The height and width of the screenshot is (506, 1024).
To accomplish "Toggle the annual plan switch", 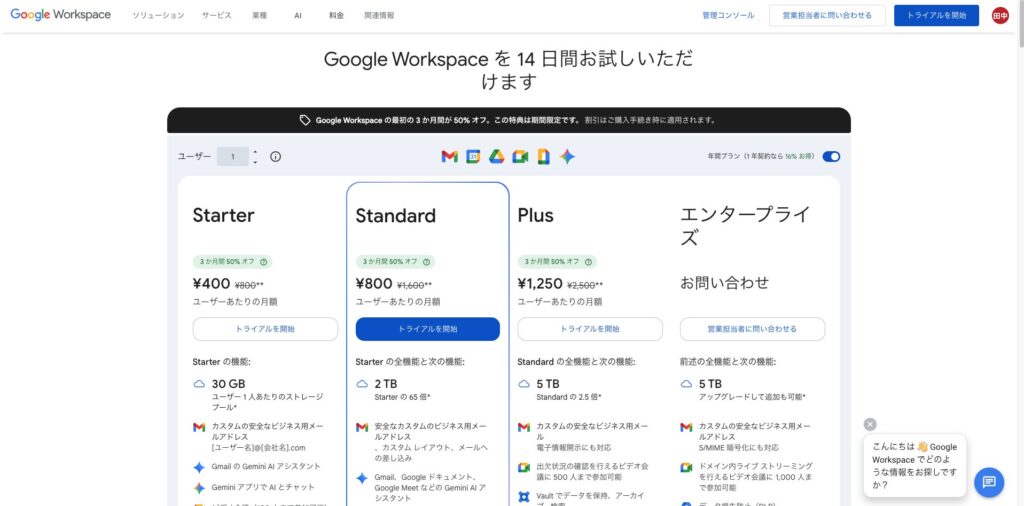I will (x=831, y=156).
